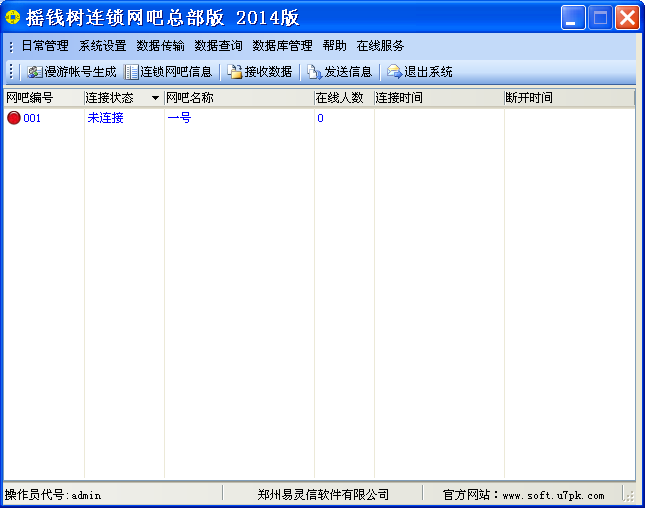The image size is (645, 508).
Task: Click the menu bar grip handle
Action: click(11, 46)
